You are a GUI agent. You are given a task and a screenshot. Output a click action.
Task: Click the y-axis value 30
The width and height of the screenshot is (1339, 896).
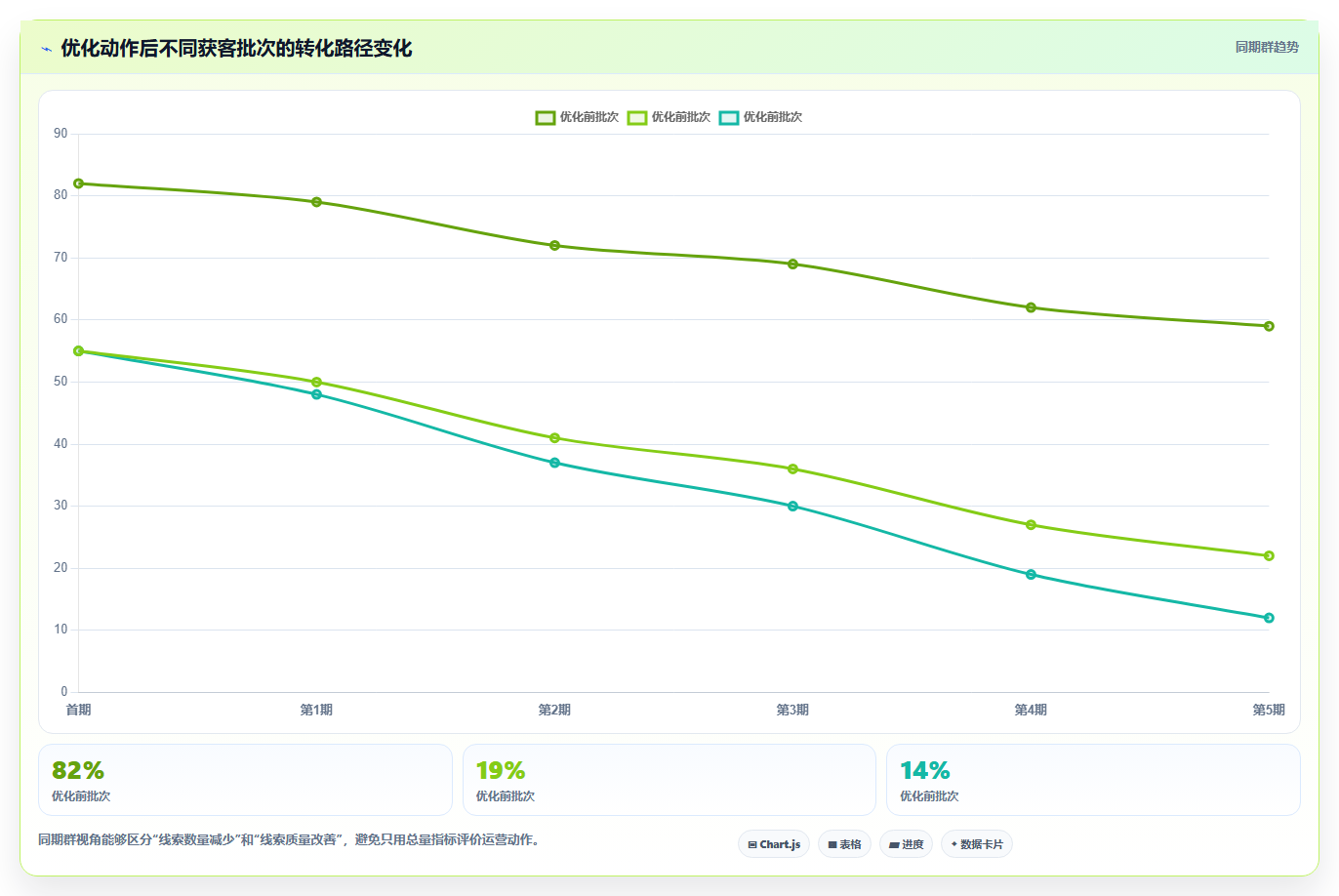[61, 506]
